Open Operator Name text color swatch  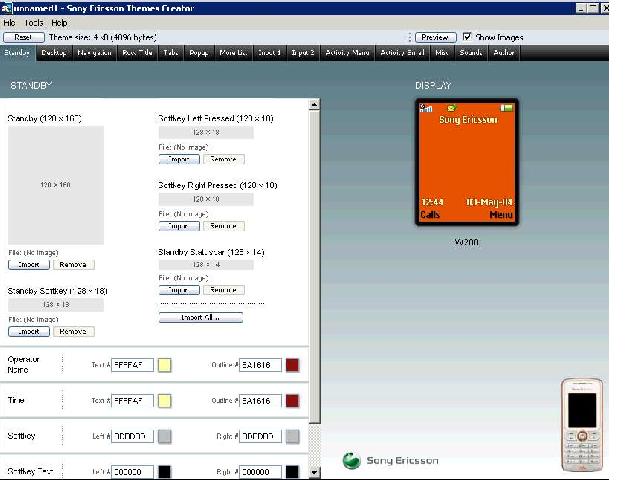tap(164, 365)
